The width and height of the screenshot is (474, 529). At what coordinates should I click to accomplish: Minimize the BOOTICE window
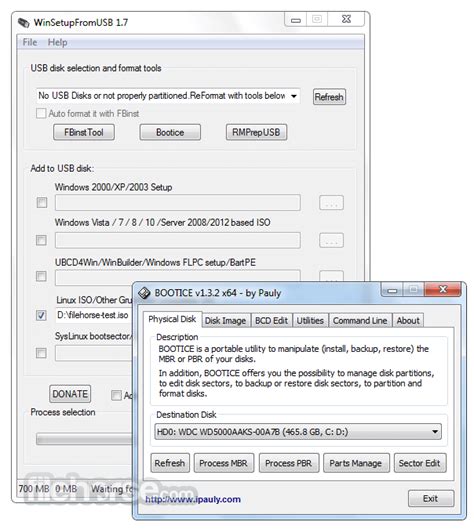392,290
